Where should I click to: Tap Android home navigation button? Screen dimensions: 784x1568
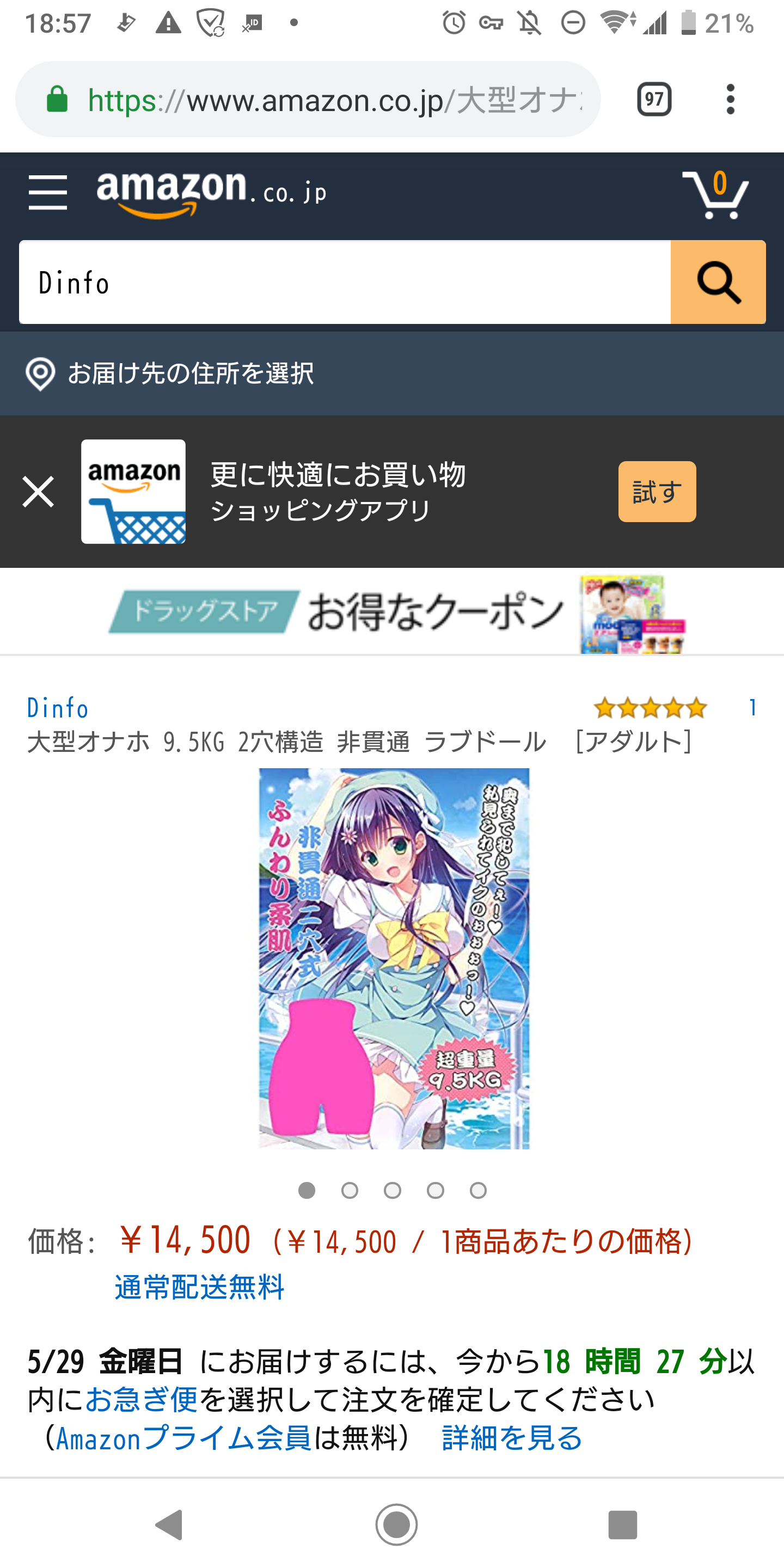click(x=396, y=1524)
